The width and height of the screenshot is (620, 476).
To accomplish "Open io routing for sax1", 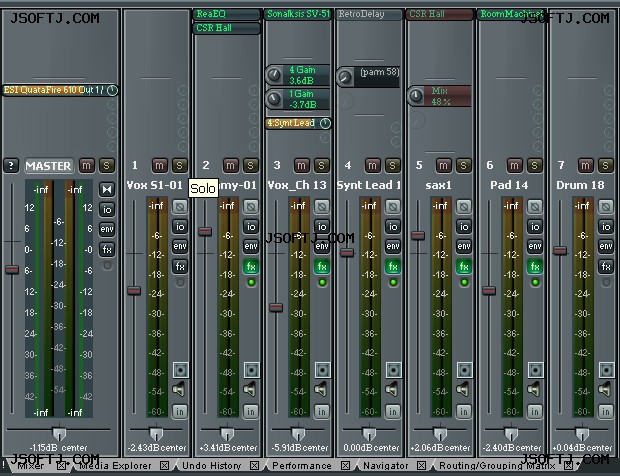I will (x=464, y=227).
